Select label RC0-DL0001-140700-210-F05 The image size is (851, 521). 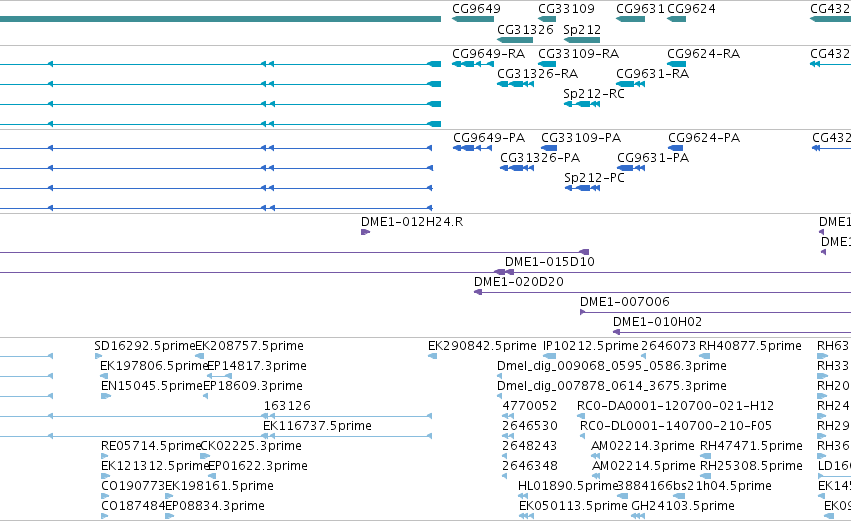tap(676, 426)
